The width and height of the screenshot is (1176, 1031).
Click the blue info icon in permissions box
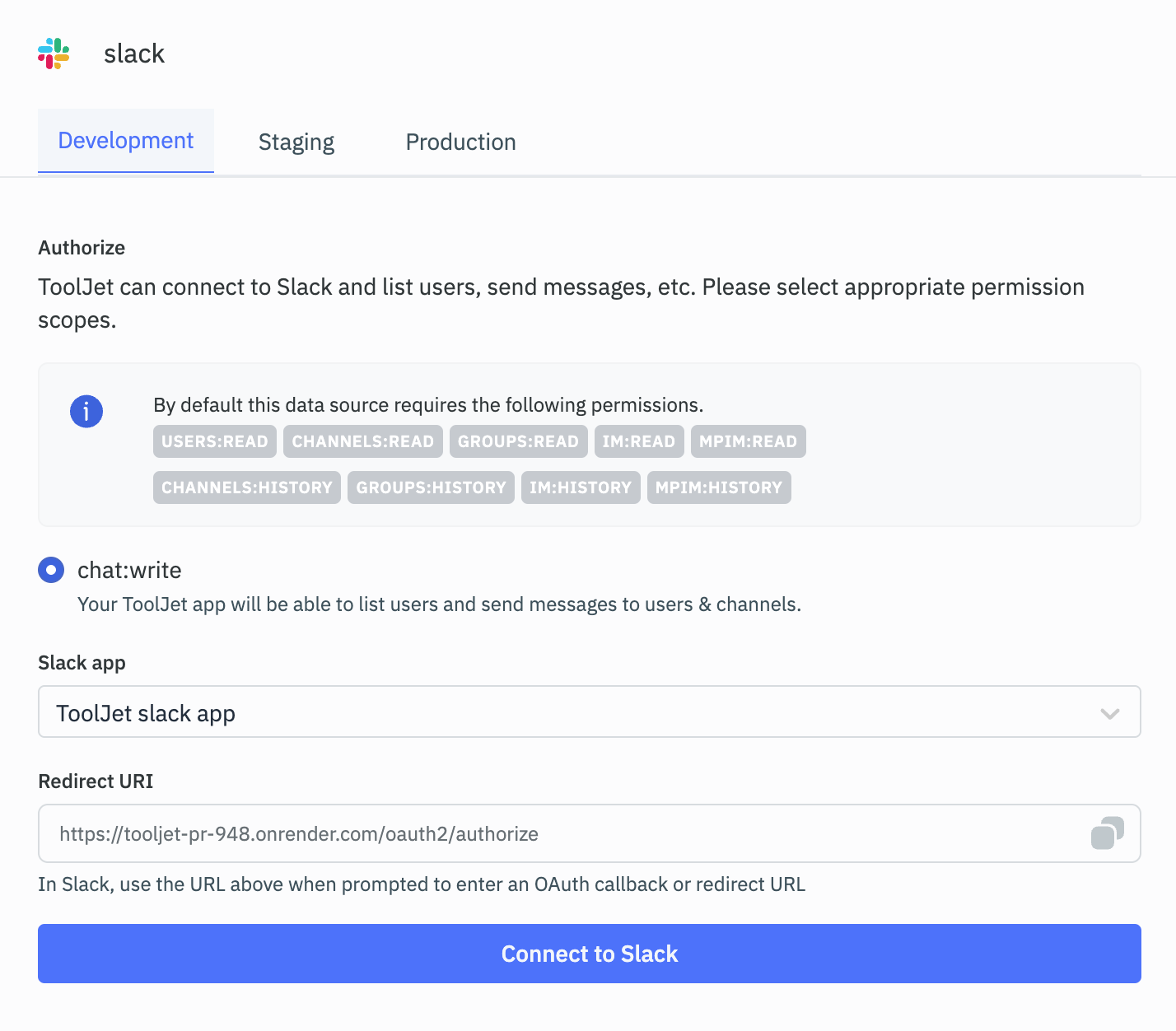86,411
